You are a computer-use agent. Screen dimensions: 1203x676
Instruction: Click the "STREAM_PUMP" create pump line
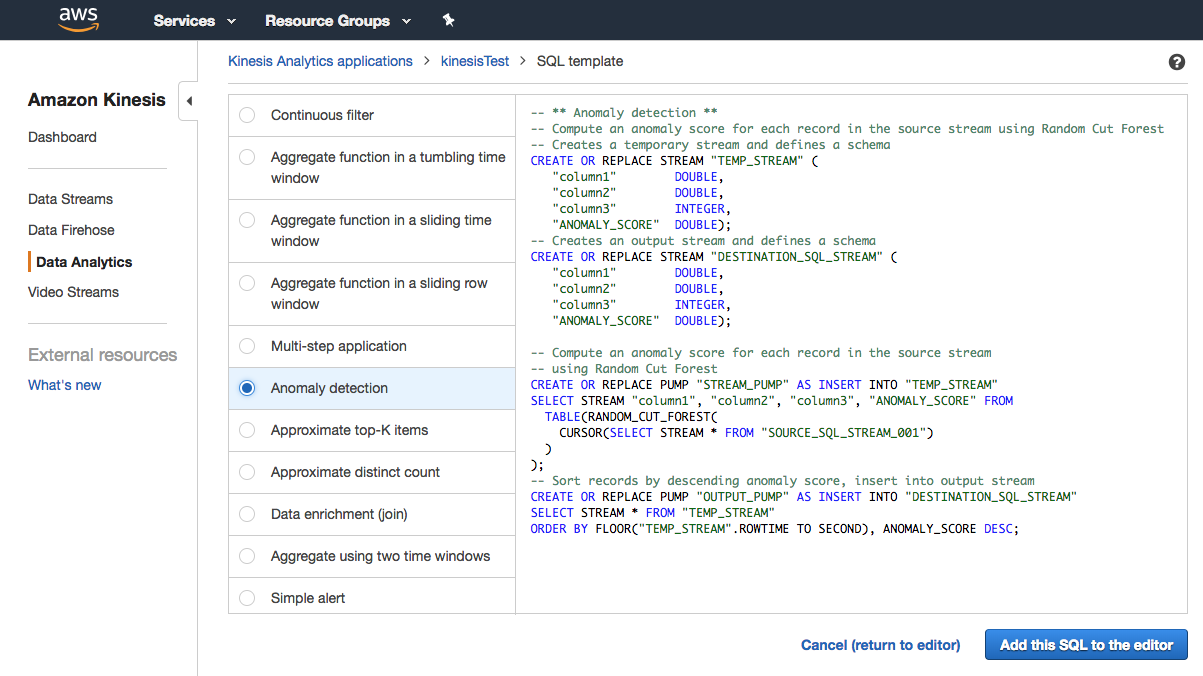[765, 385]
